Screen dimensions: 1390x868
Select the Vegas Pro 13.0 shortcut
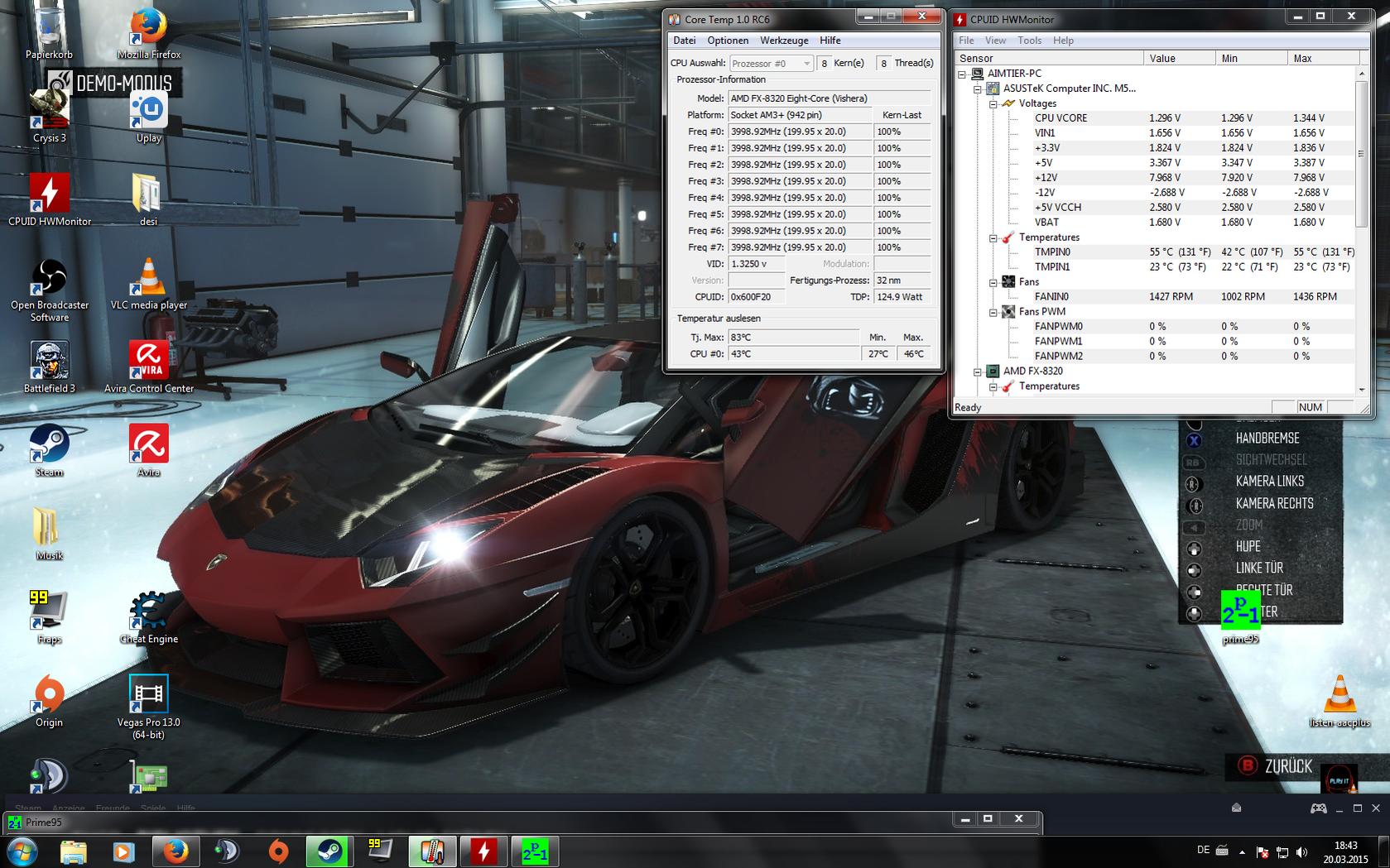click(x=149, y=707)
